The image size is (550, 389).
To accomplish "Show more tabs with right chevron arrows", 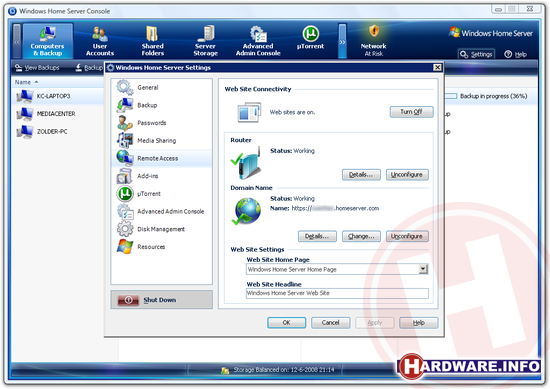I will tap(342, 41).
